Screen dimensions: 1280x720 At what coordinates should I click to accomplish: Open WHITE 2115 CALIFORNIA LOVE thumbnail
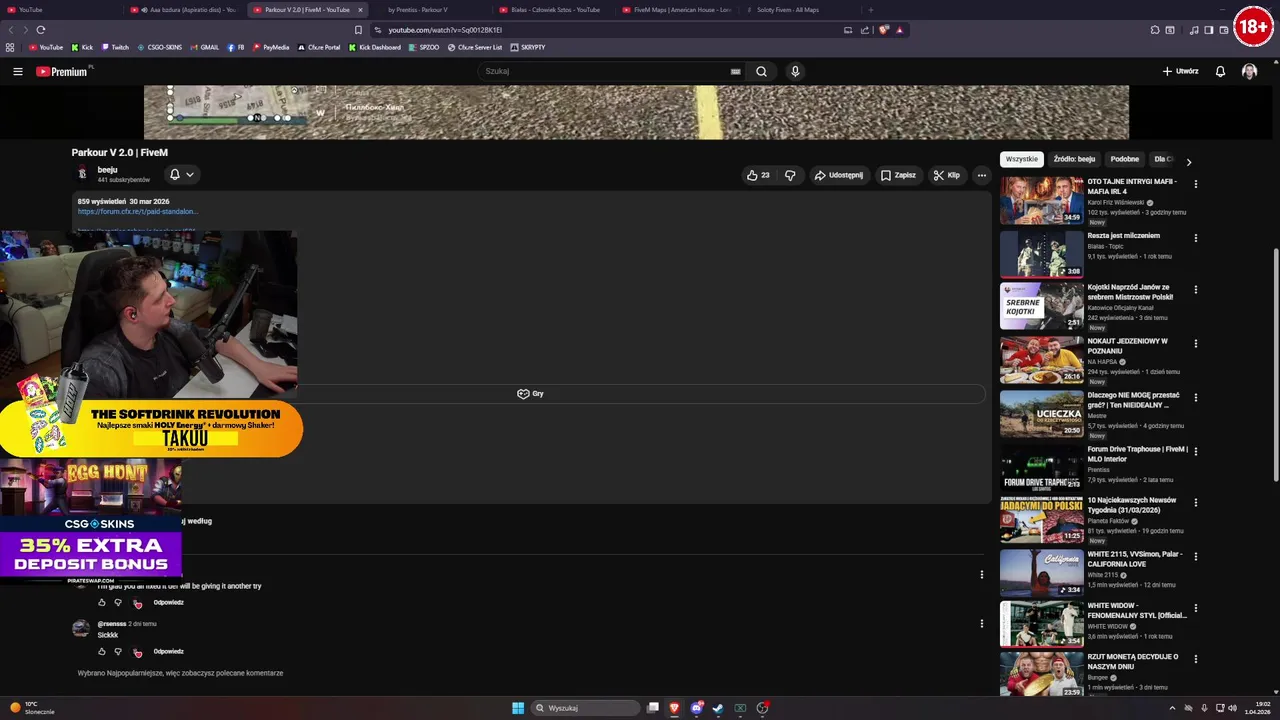pos(1042,573)
